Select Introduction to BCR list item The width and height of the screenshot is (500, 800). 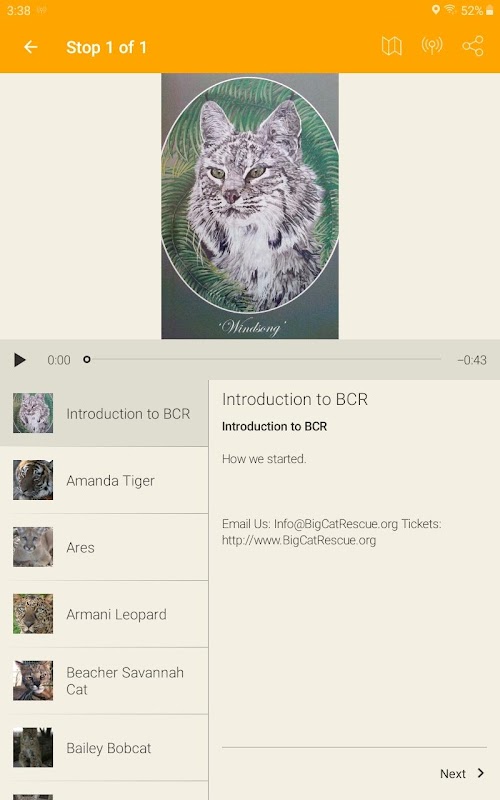tap(104, 413)
